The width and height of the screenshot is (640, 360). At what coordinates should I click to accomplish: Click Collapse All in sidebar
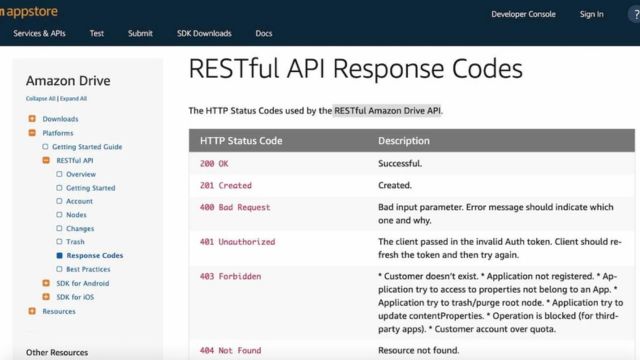coord(40,98)
